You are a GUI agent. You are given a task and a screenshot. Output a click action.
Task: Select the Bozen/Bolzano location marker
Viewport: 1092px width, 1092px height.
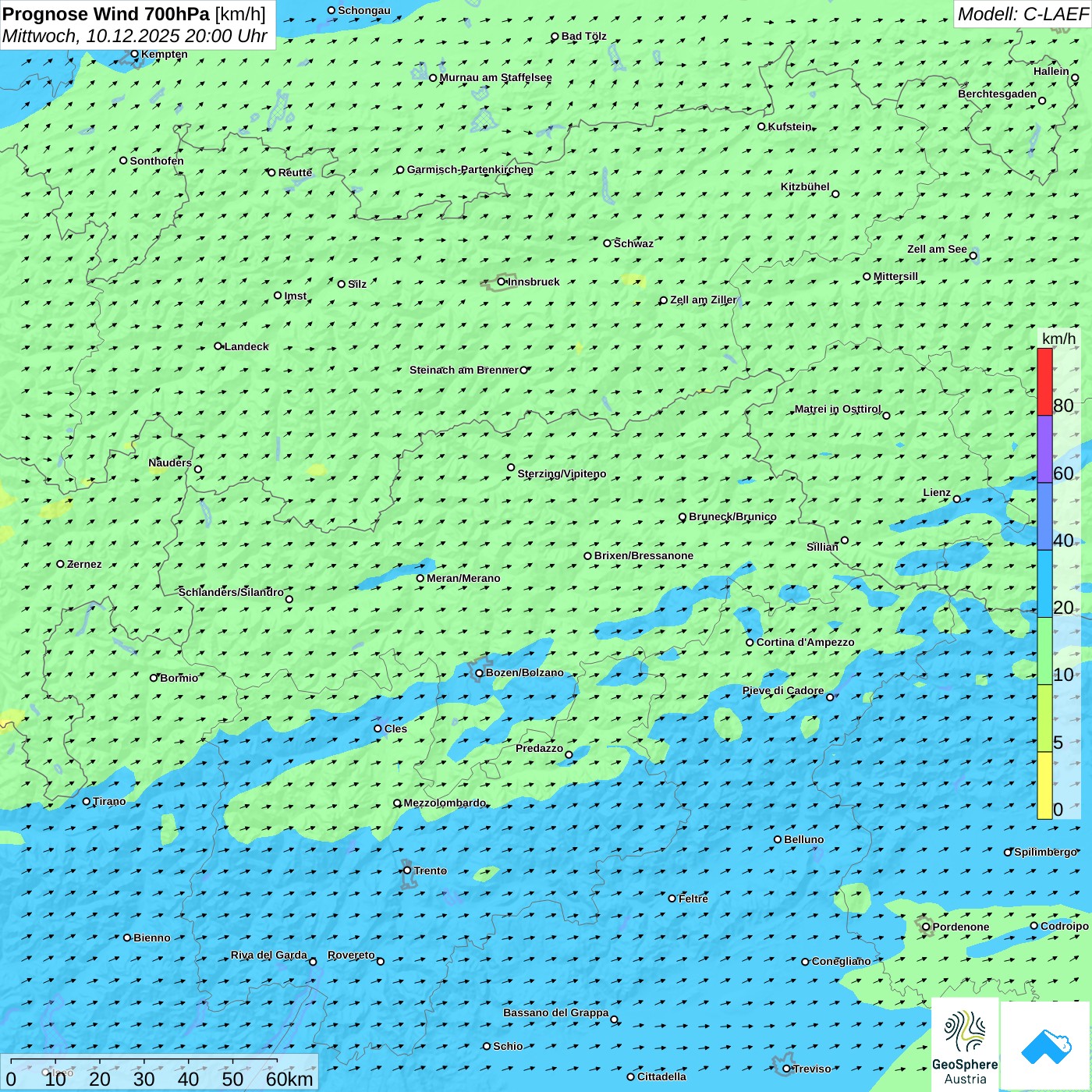pos(480,673)
